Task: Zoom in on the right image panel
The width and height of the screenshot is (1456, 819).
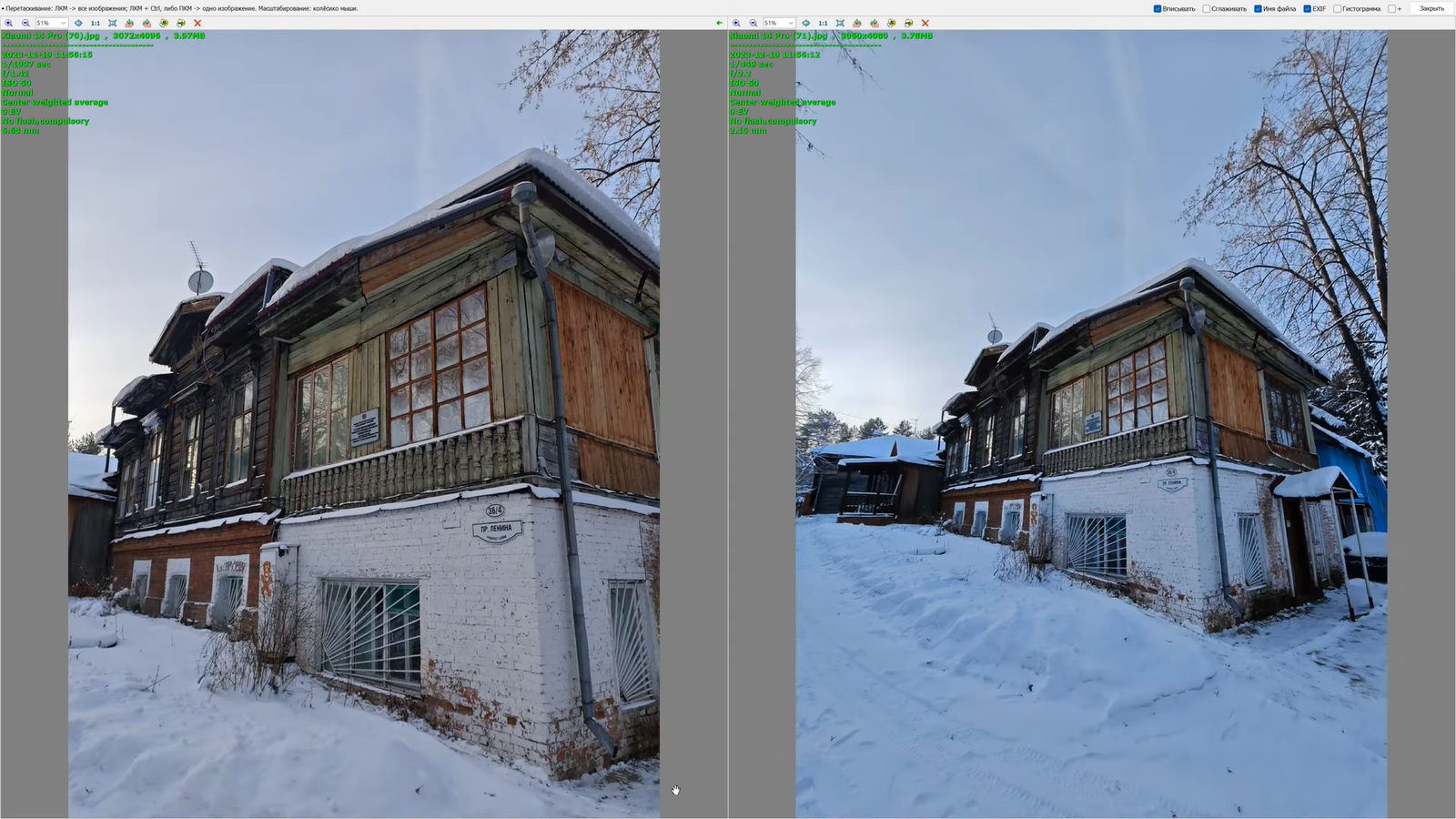Action: pos(736,23)
